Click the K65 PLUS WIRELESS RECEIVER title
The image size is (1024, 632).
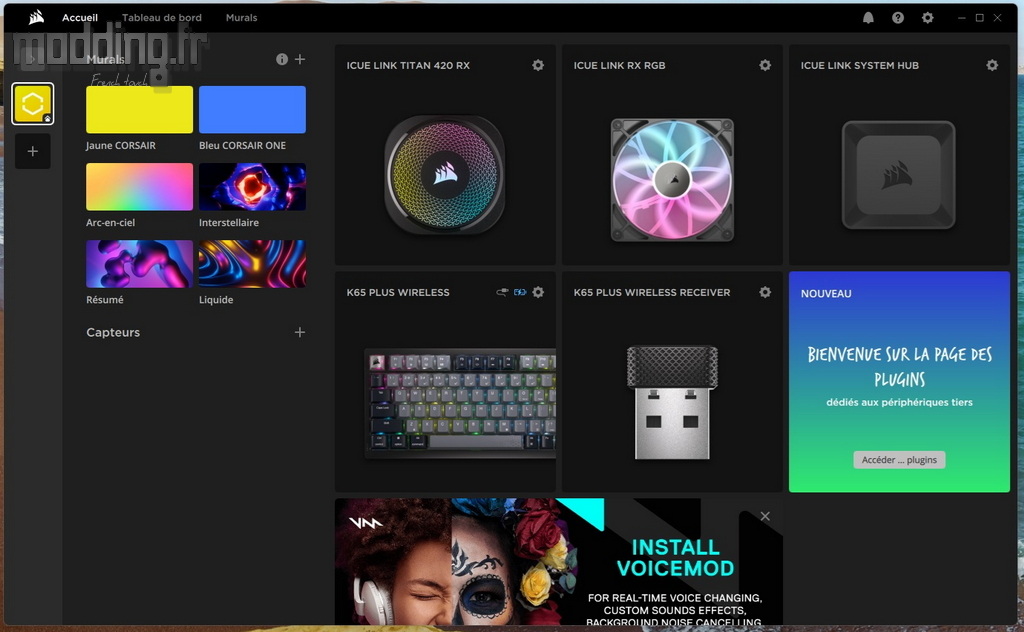pyautogui.click(x=652, y=292)
